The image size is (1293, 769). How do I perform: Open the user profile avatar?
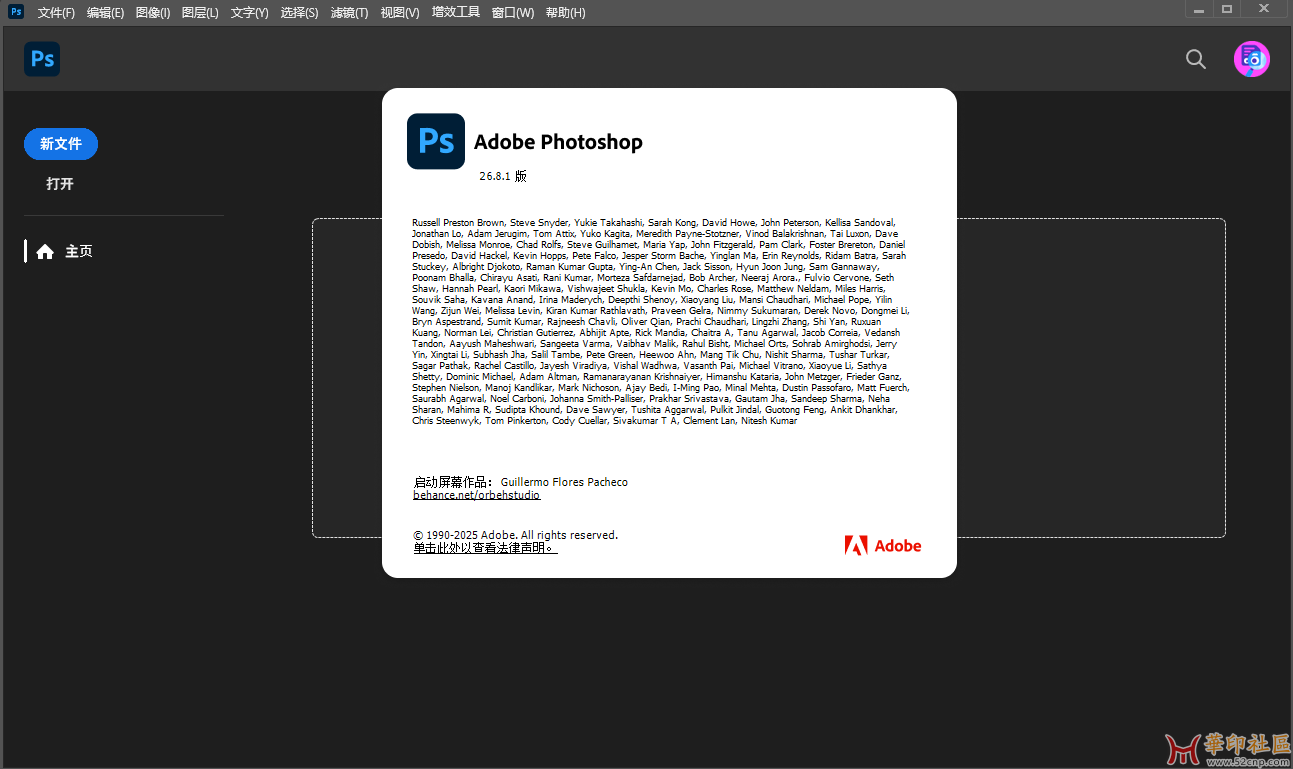1251,59
